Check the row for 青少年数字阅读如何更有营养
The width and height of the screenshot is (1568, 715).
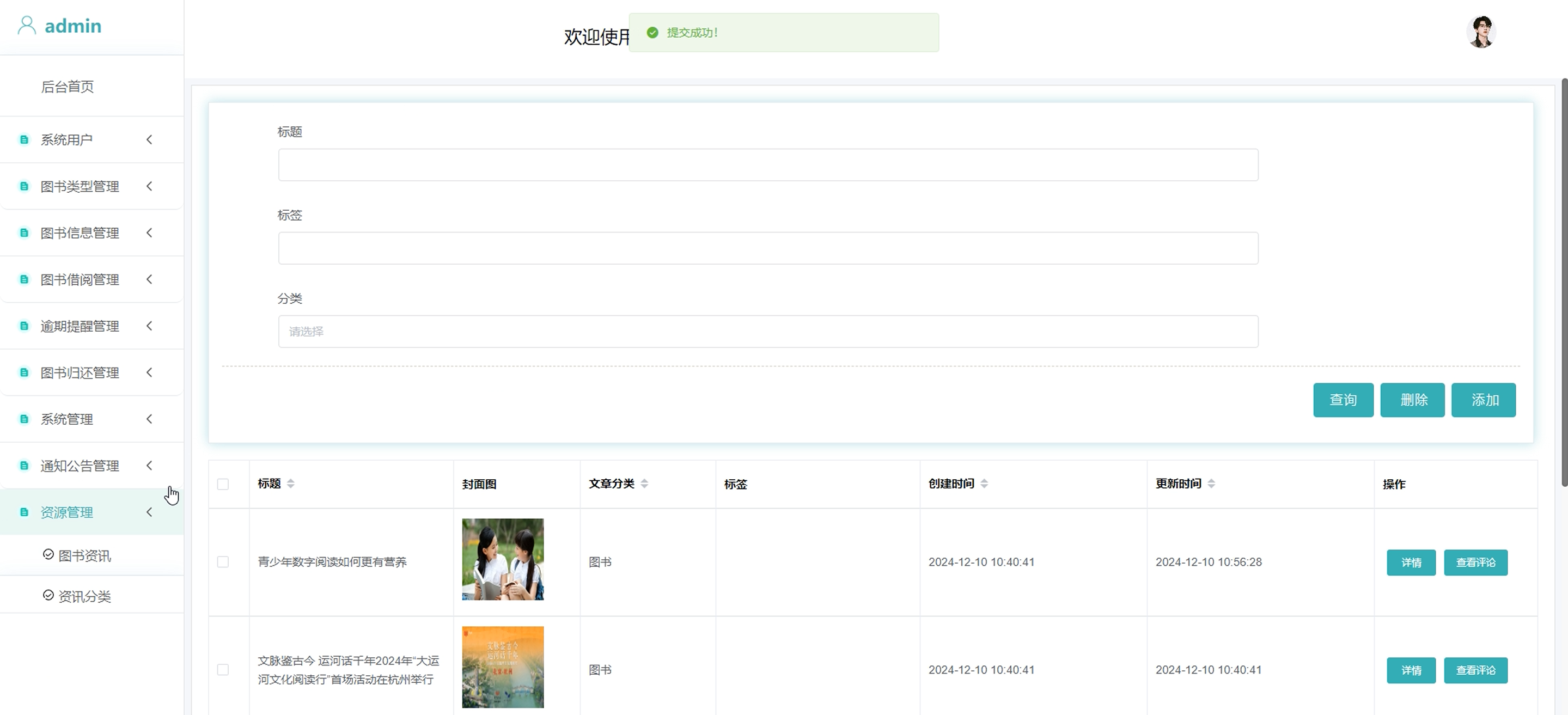(223, 561)
